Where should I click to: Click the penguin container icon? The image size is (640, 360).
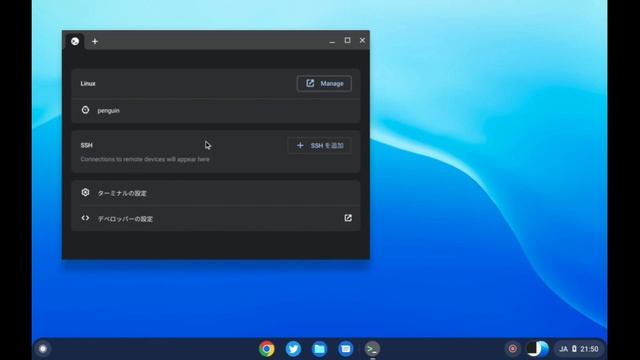(85, 110)
